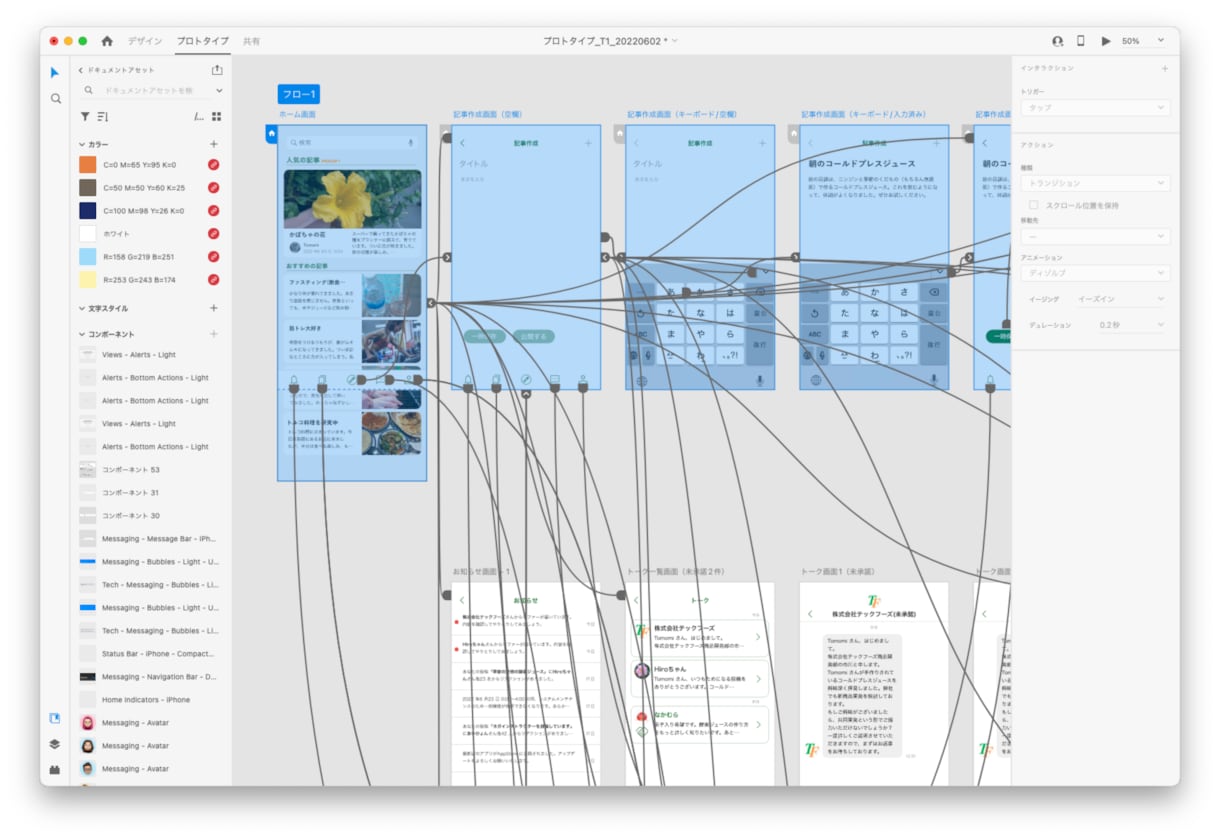Open mobile device preview icon
Image resolution: width=1220 pixels, height=839 pixels.
(x=1080, y=41)
